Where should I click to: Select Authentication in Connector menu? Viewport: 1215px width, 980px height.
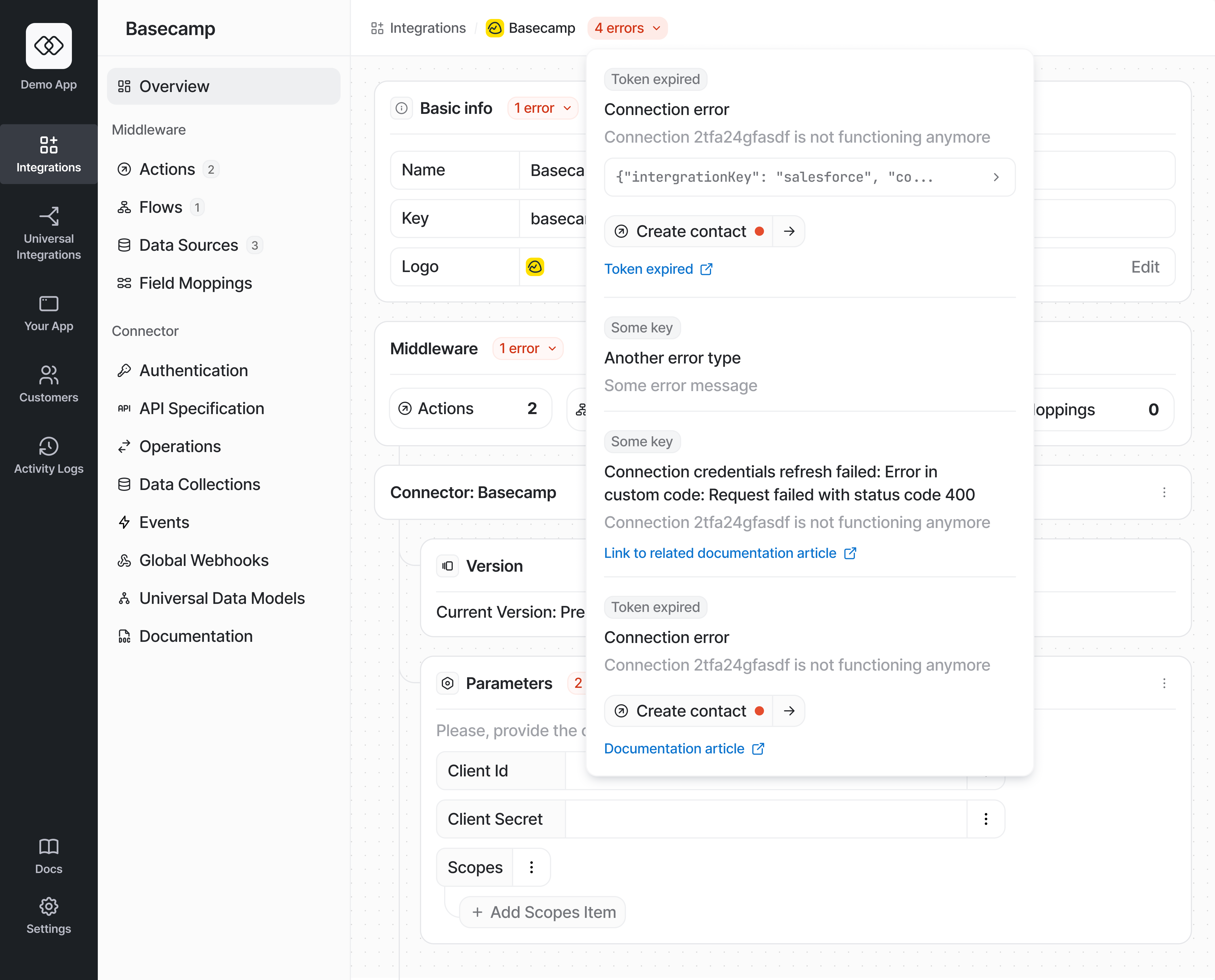point(193,370)
